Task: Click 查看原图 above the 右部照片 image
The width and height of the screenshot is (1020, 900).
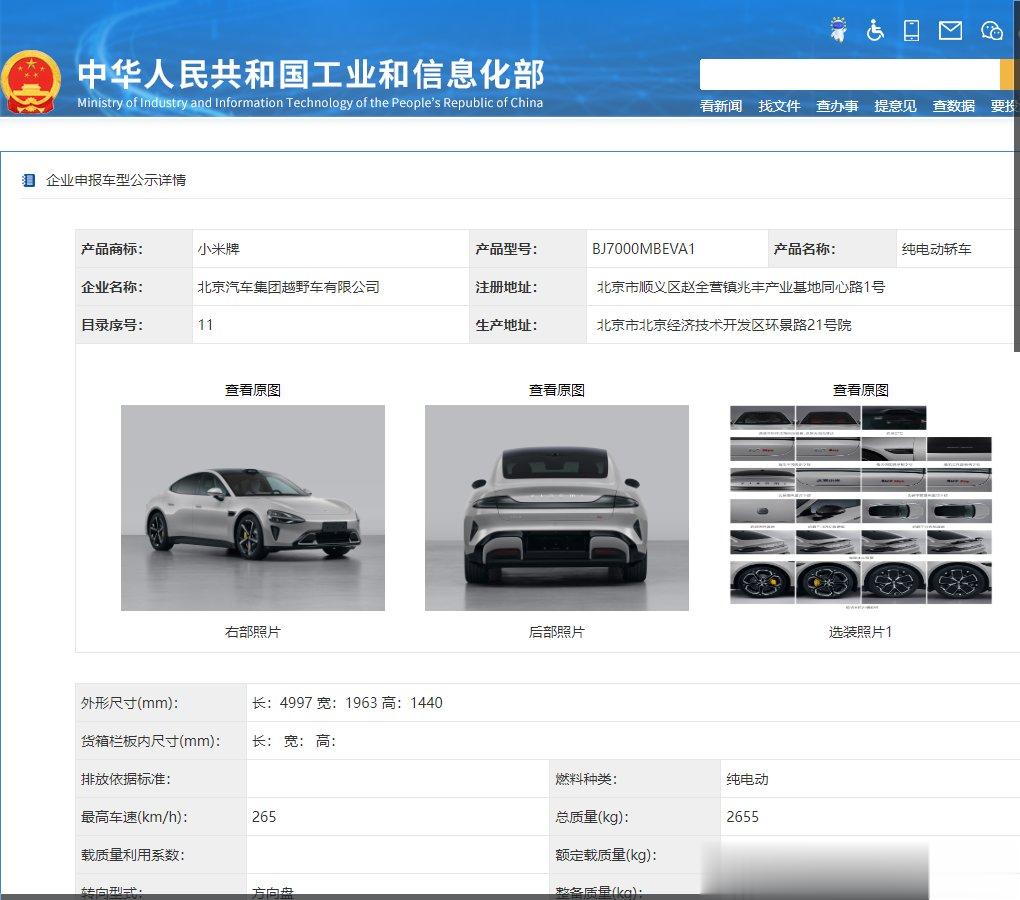Action: pos(252,390)
